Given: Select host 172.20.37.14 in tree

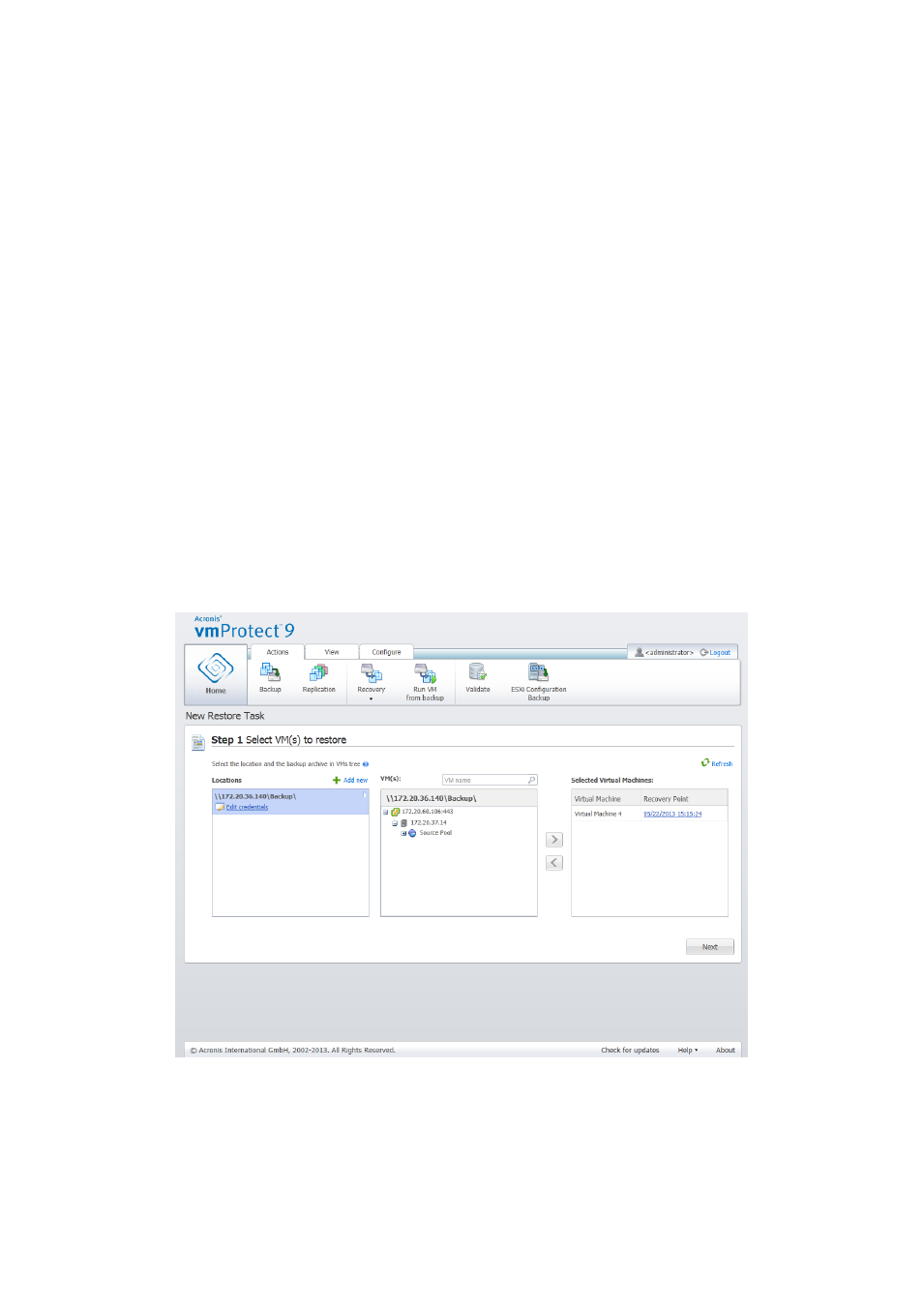Looking at the screenshot, I should tap(429, 822).
